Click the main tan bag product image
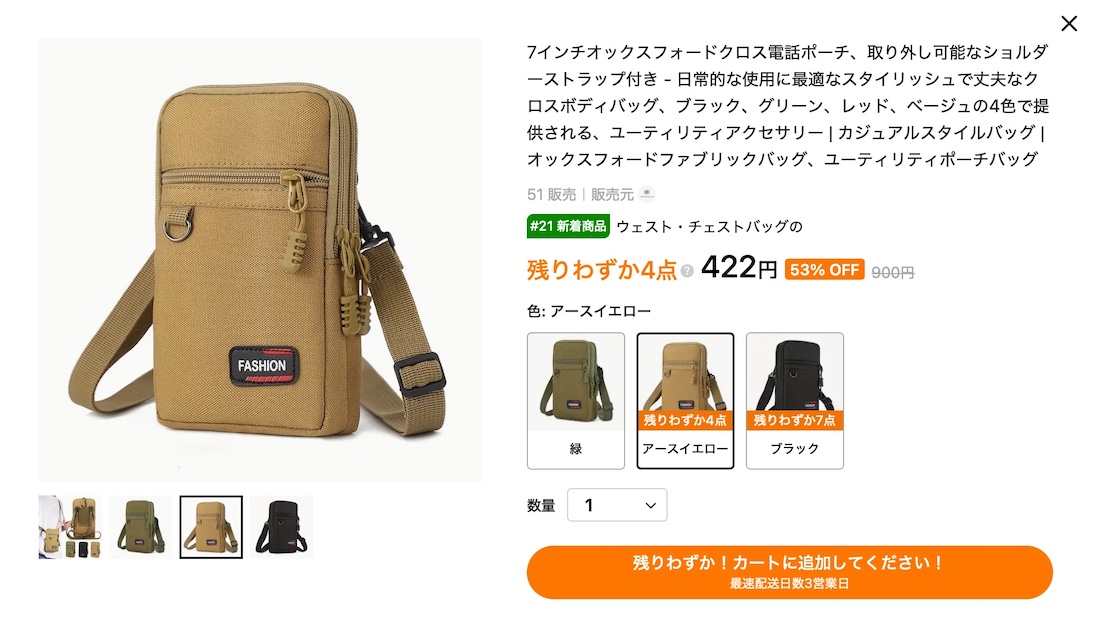 click(x=260, y=260)
